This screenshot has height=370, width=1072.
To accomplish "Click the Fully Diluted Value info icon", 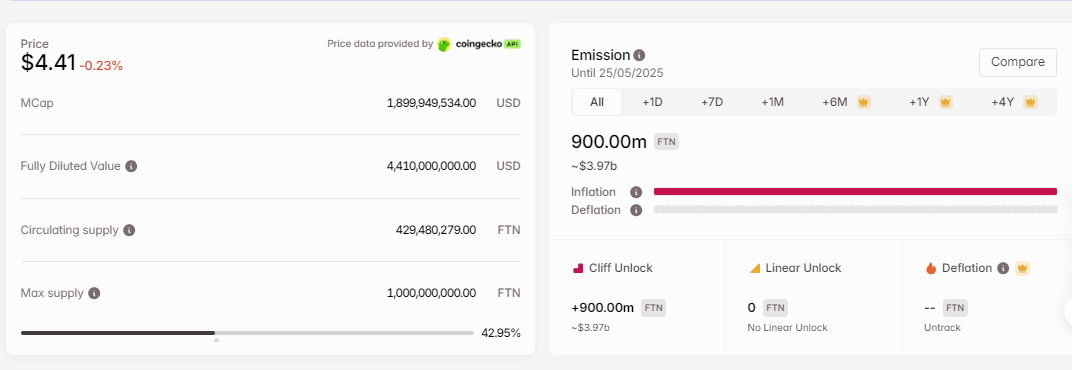I will [x=131, y=166].
